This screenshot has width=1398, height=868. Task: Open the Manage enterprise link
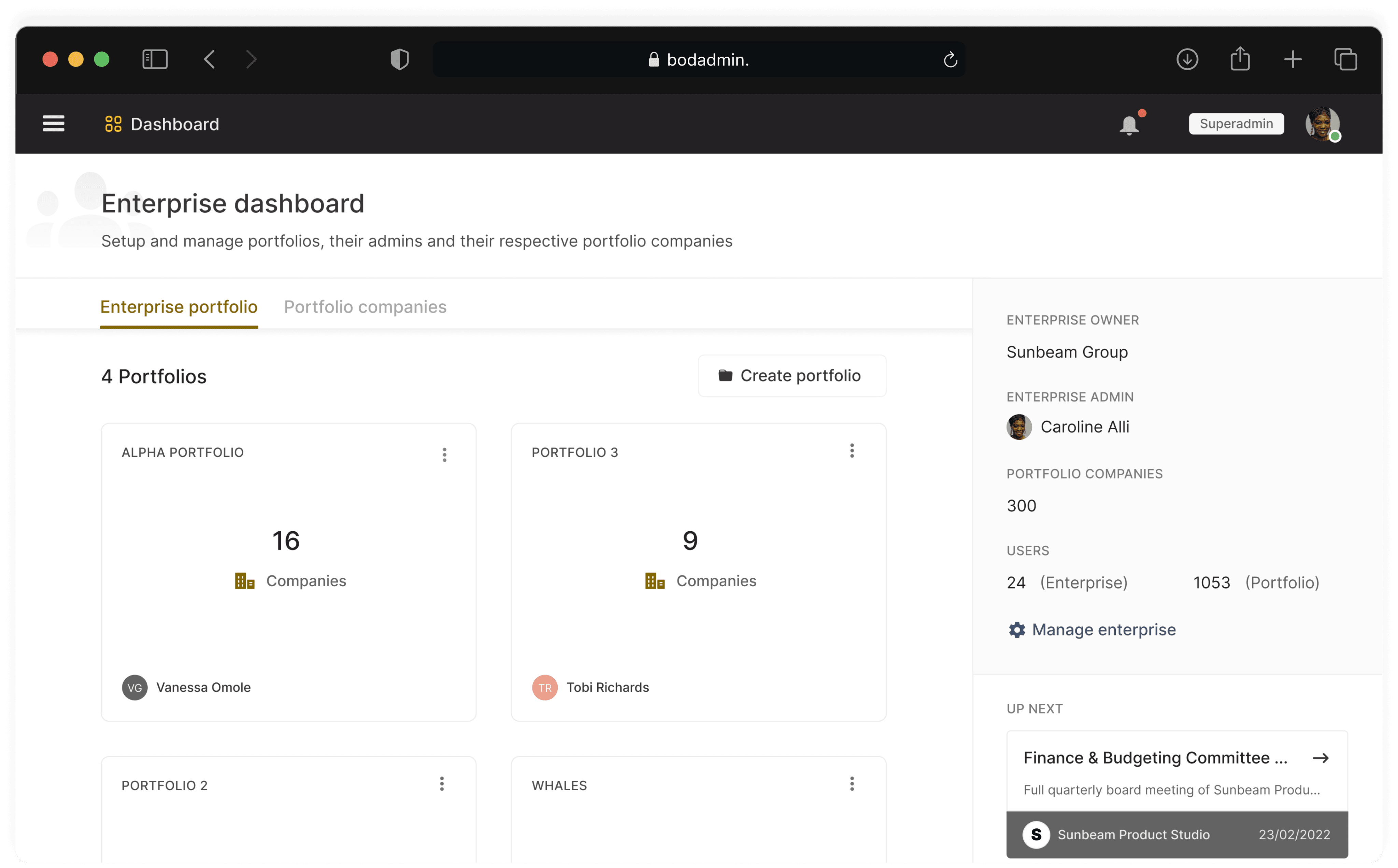tap(1103, 630)
